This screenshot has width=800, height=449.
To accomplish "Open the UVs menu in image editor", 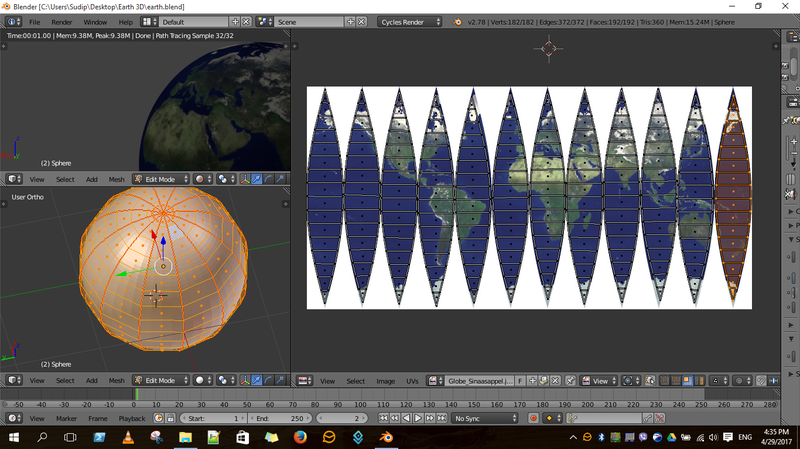I will [412, 381].
